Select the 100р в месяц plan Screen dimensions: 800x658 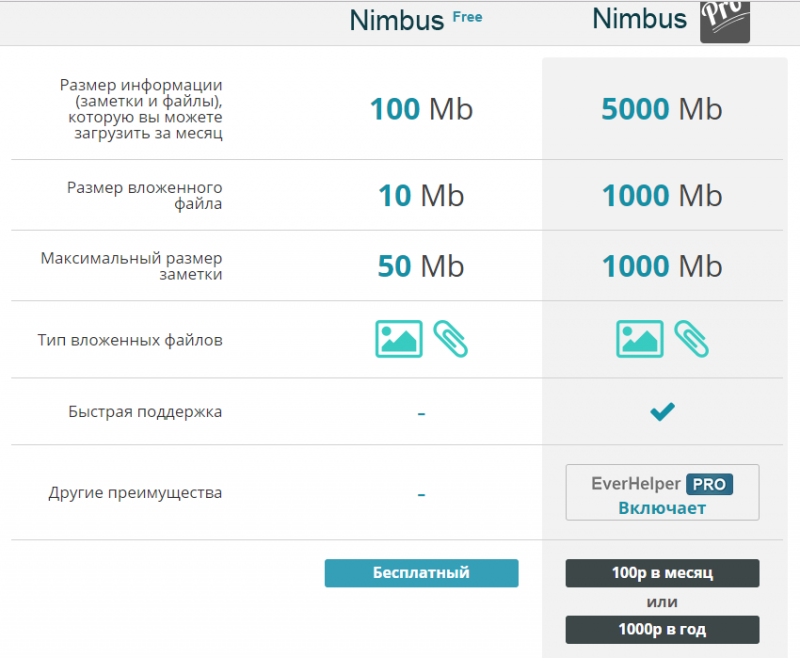pos(662,573)
